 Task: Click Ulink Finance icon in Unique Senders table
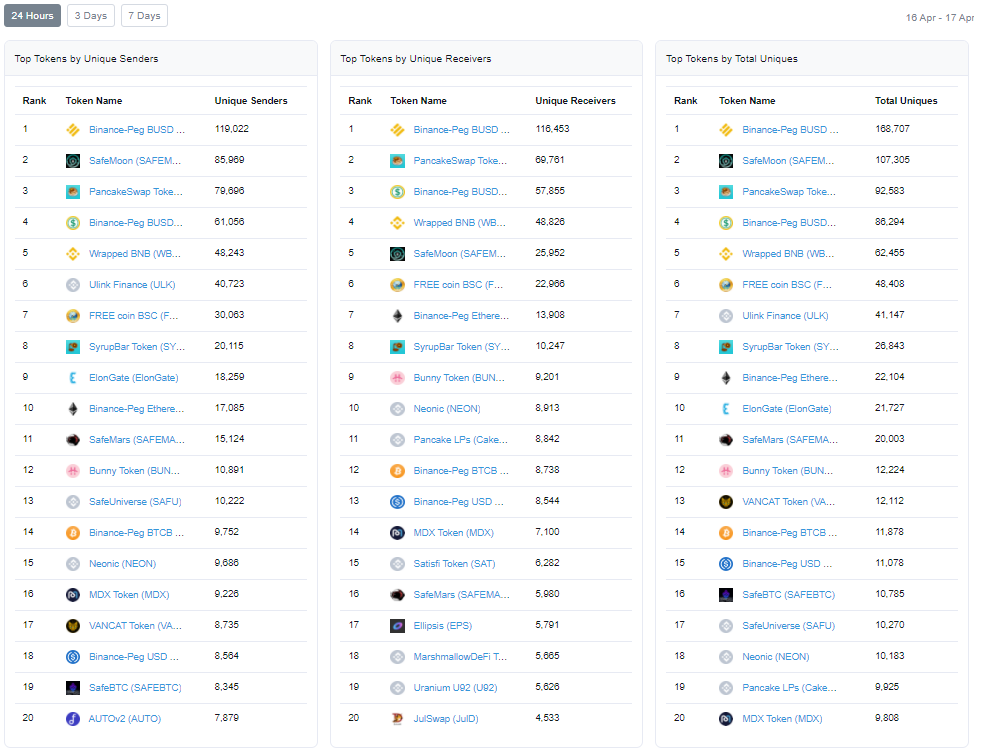tap(73, 285)
